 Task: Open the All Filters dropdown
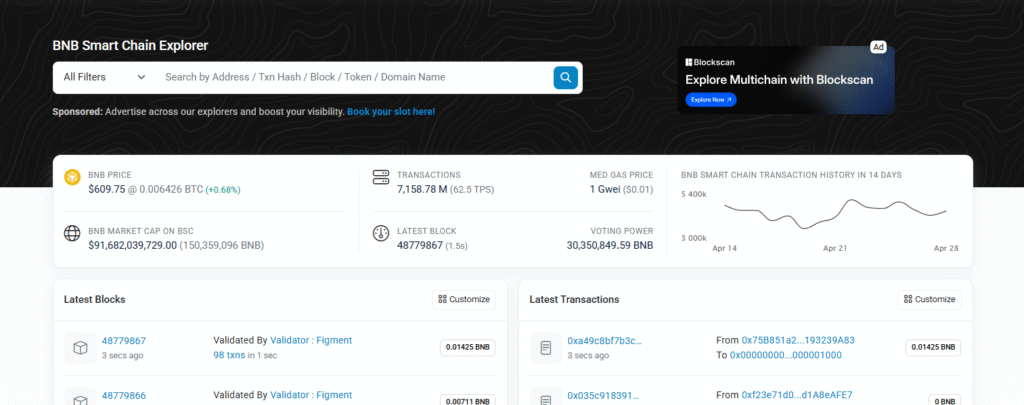pos(104,77)
